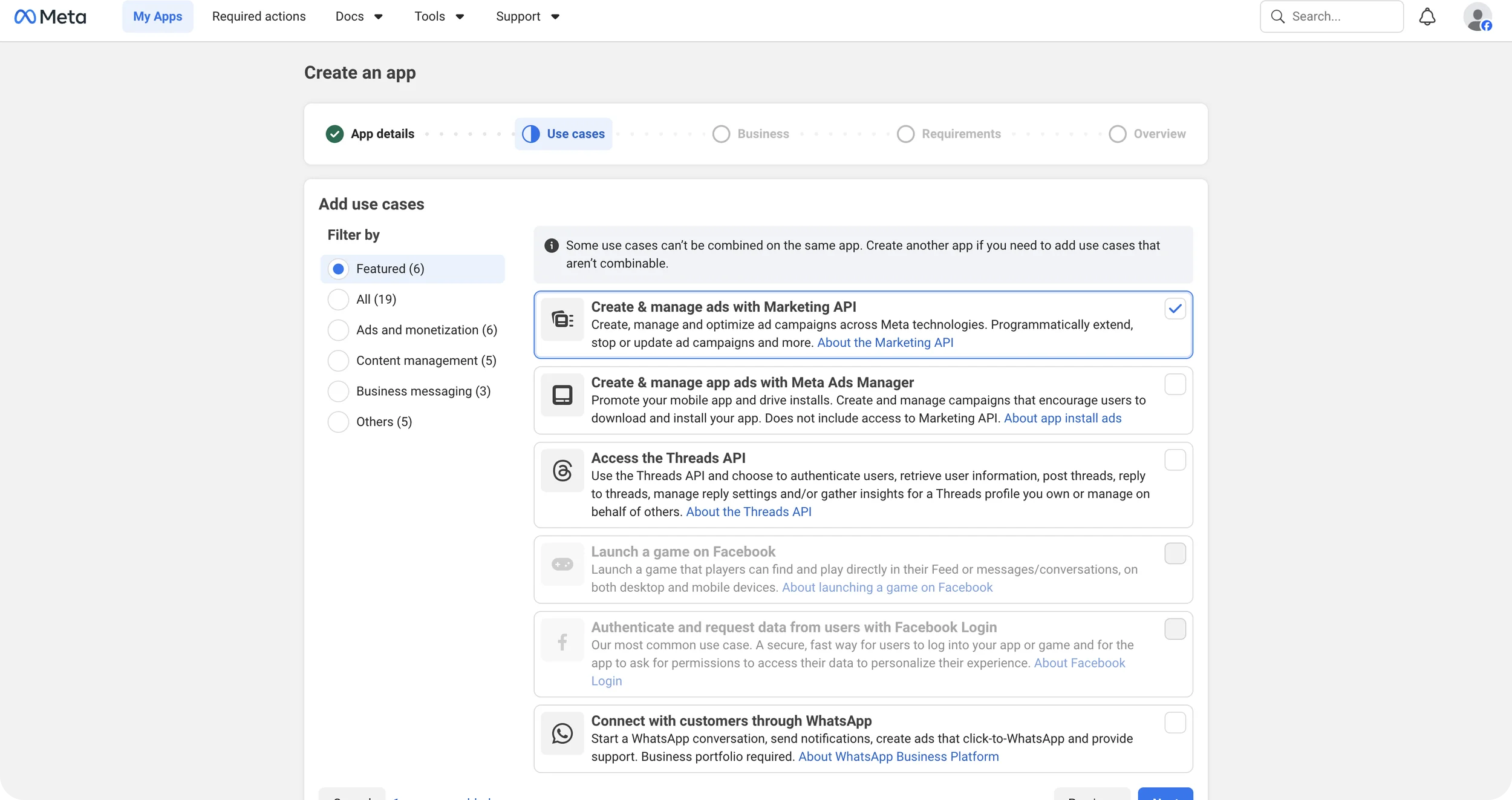The height and width of the screenshot is (800, 1512).
Task: Open About app install ads link
Action: click(x=1063, y=418)
